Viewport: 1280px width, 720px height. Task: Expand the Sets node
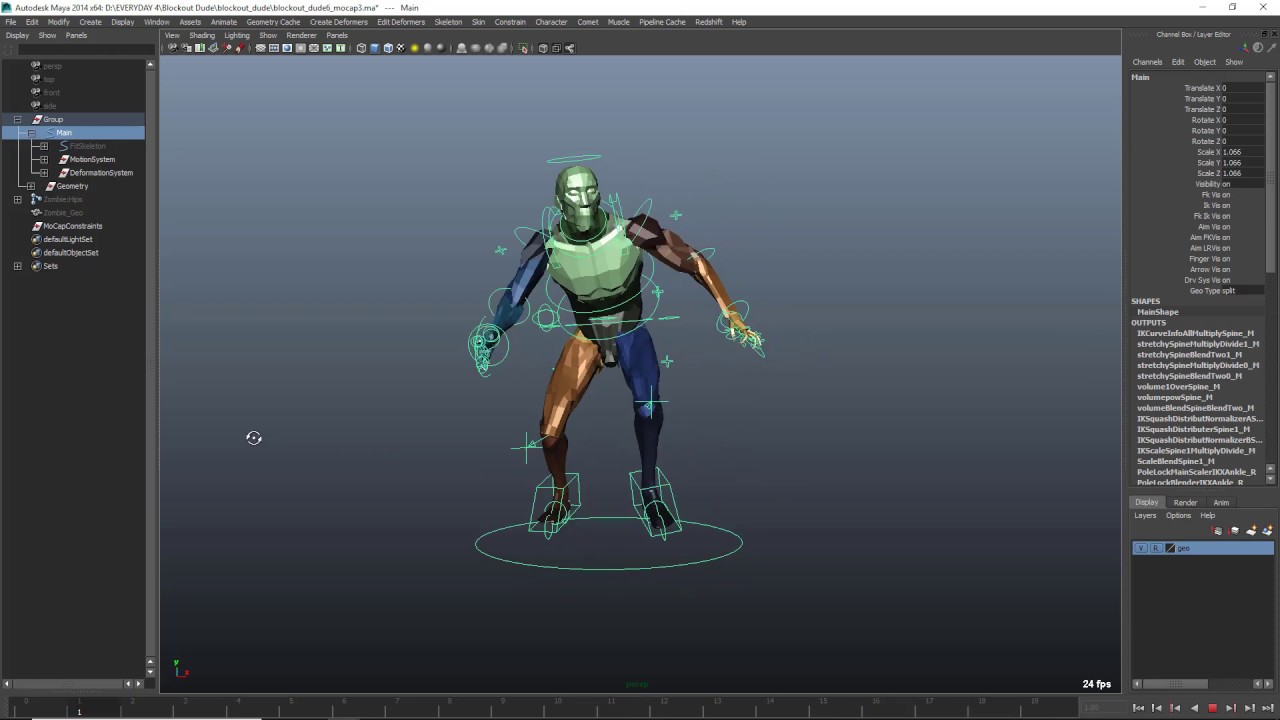point(17,266)
